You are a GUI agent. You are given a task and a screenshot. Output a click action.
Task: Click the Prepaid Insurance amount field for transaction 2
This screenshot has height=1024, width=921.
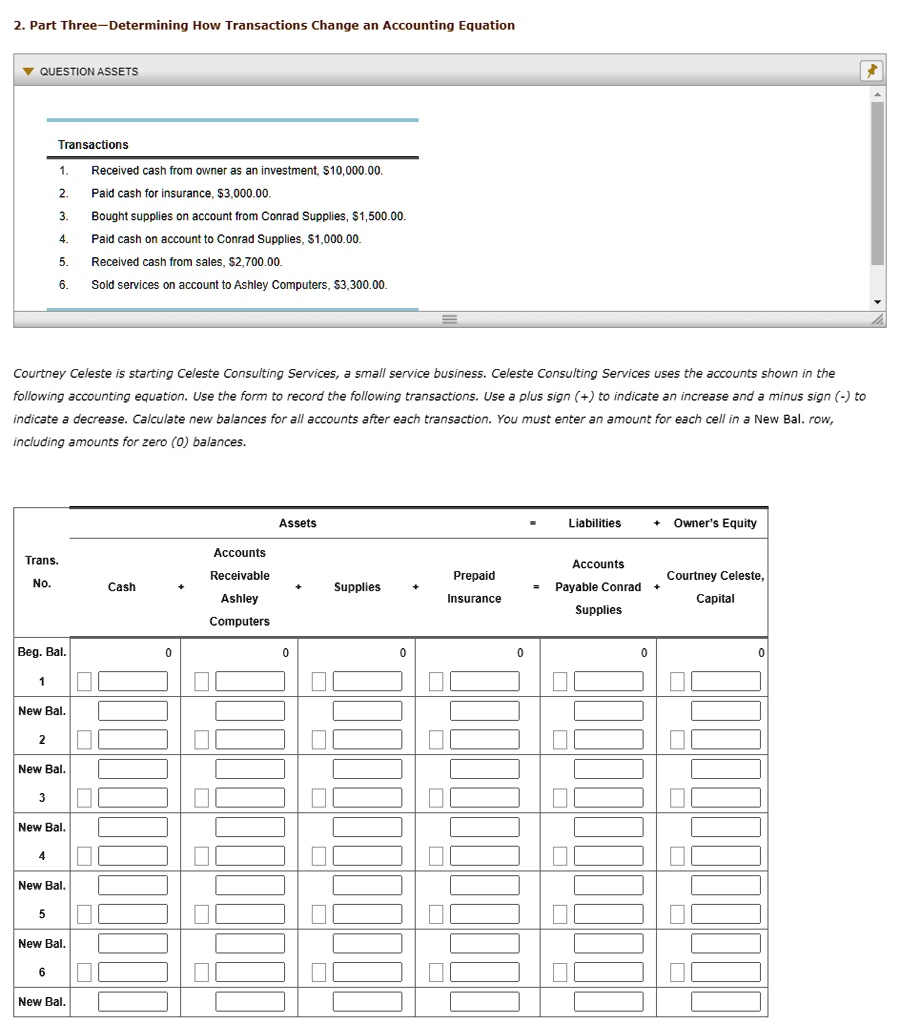point(485,740)
